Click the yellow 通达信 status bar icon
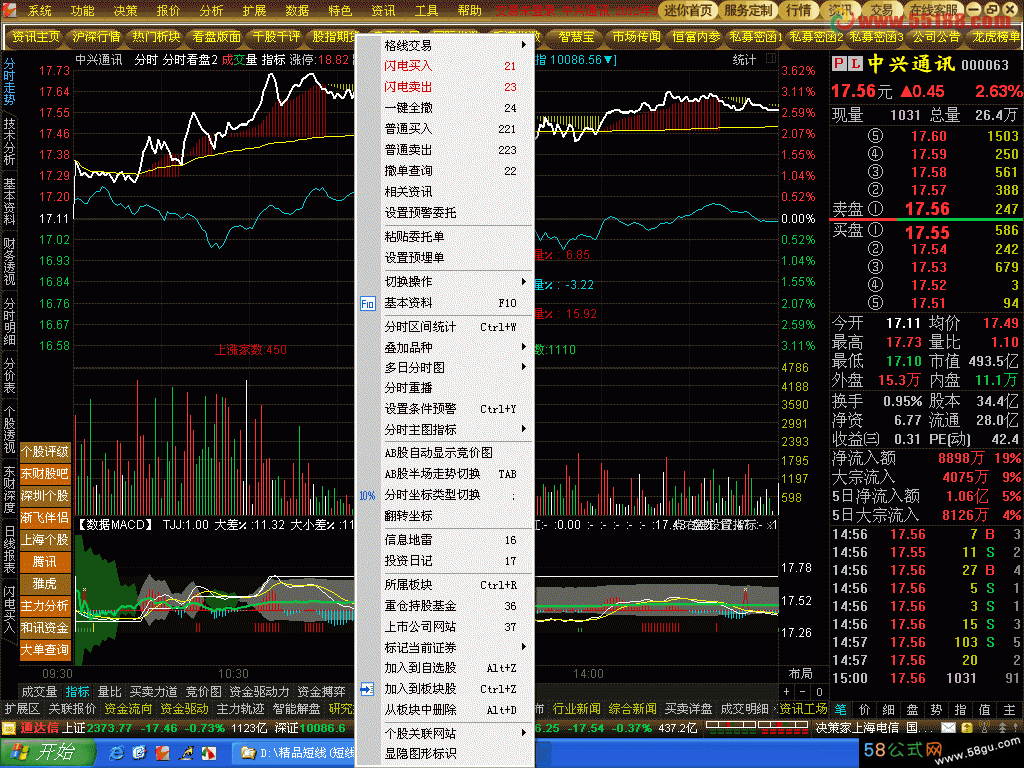This screenshot has width=1024, height=768. [x=9, y=728]
